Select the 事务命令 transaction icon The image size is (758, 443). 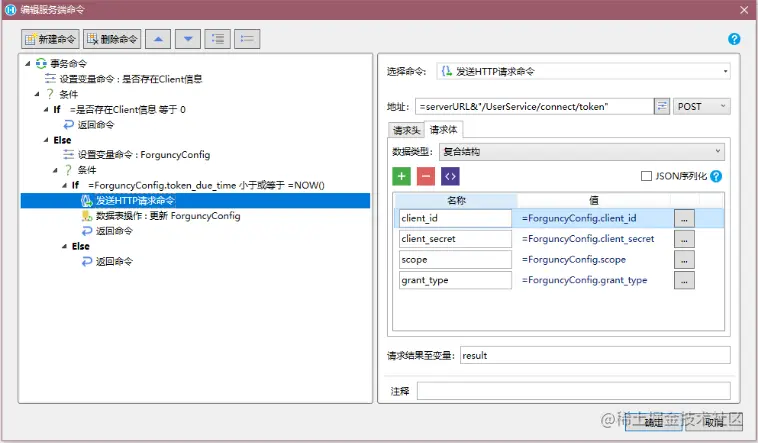click(x=41, y=63)
